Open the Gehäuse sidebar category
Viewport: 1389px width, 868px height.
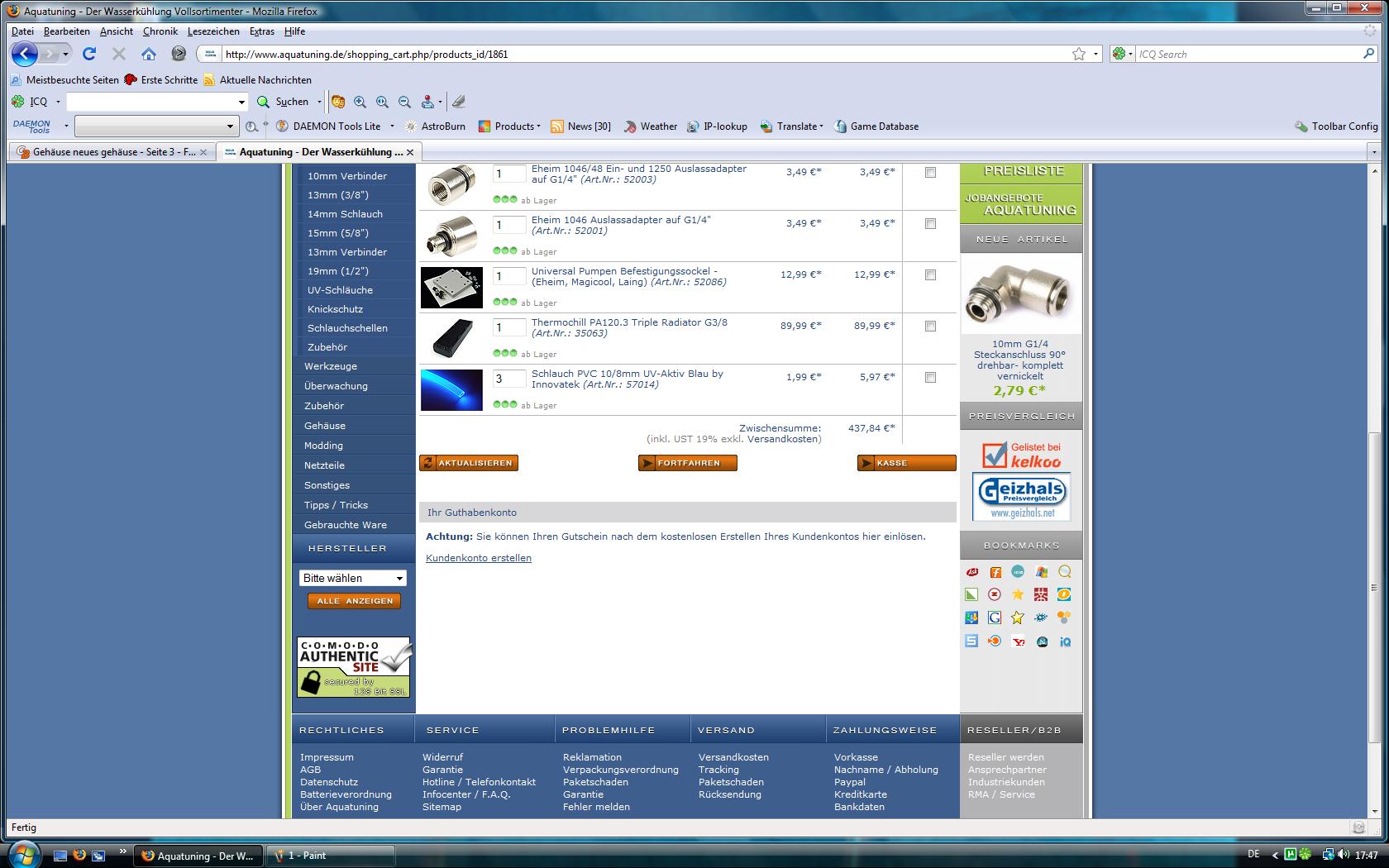pos(325,426)
